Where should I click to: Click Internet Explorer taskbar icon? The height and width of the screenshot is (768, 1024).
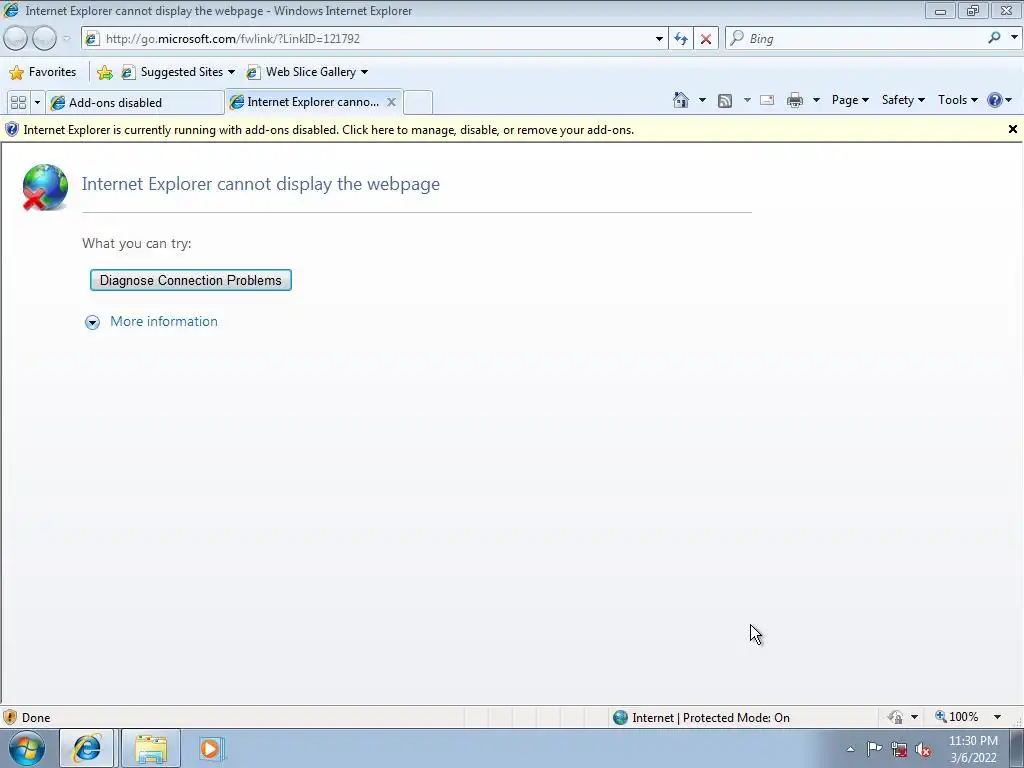tap(87, 748)
